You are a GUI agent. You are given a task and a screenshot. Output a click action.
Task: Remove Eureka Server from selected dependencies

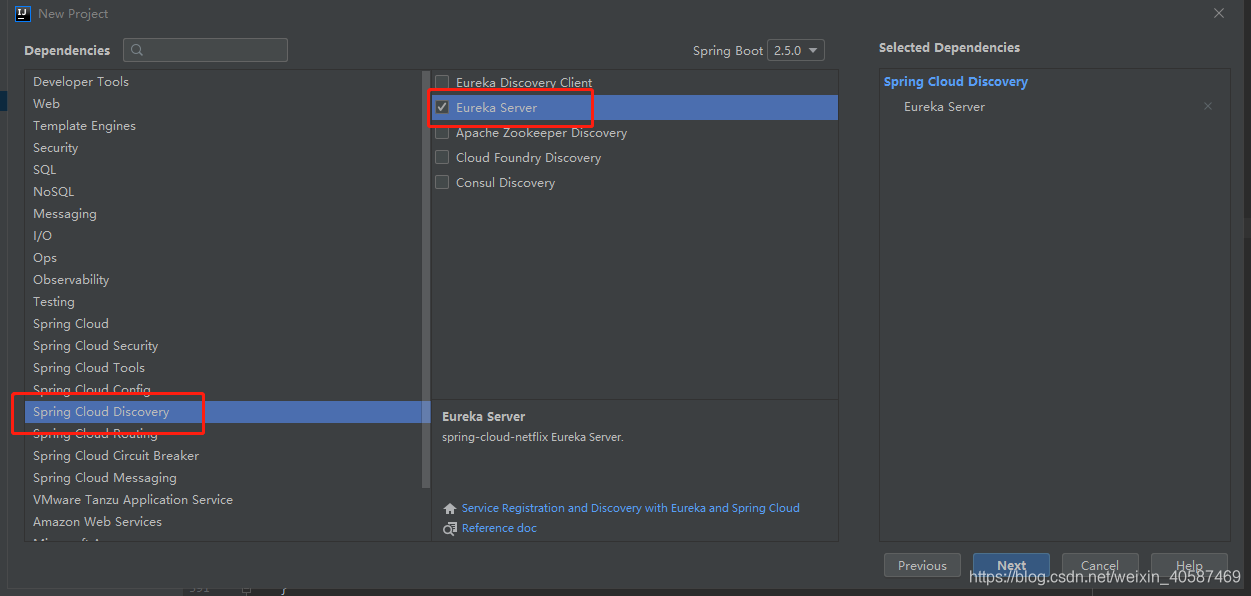(1208, 106)
